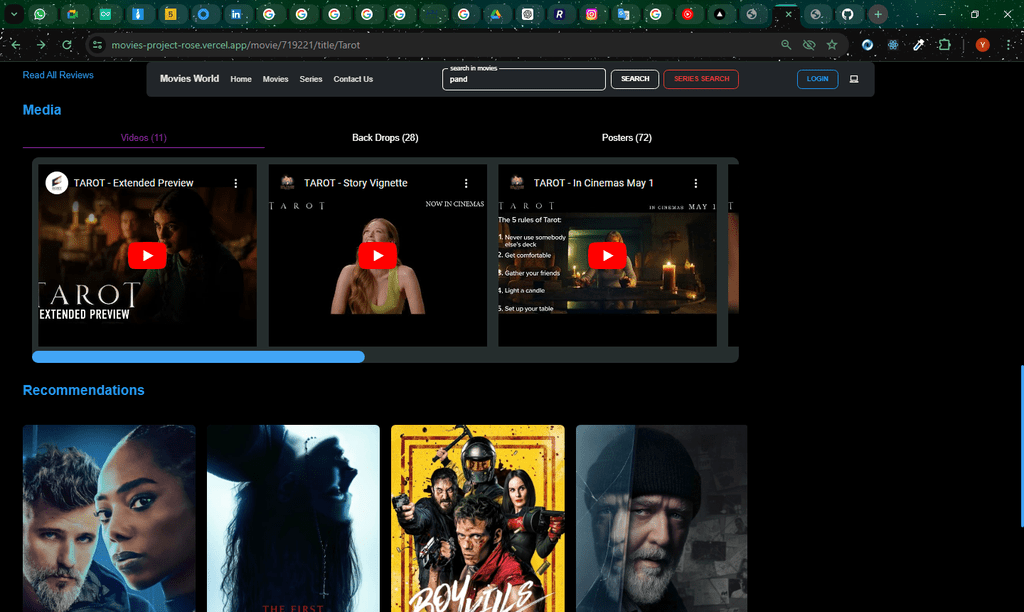This screenshot has height=612, width=1024.
Task: Toggle the theme via monitor icon
Action: (x=854, y=79)
